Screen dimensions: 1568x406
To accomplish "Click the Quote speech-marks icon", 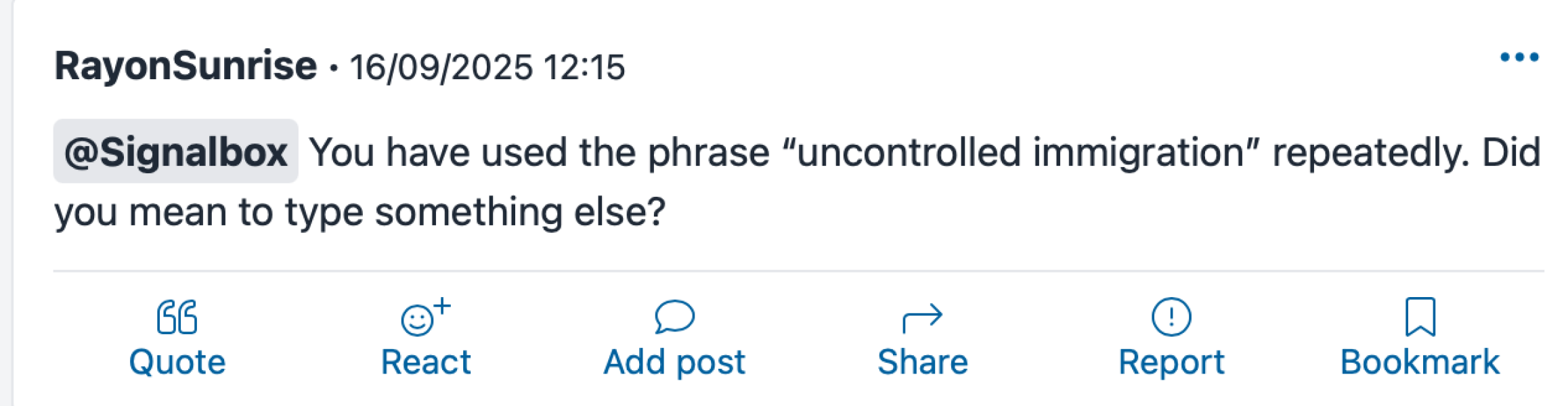I will [x=177, y=317].
